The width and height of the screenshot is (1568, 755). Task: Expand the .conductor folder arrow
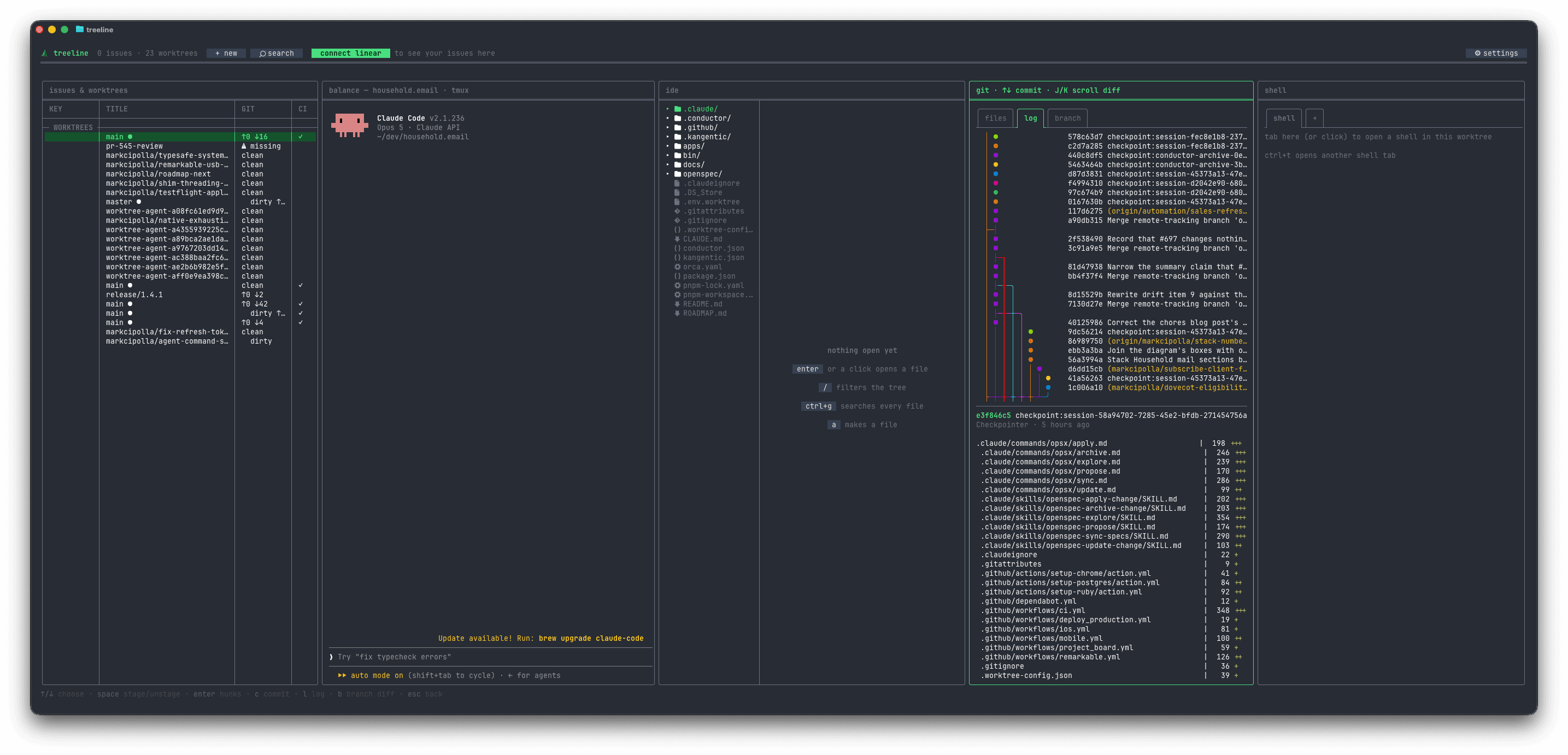[x=667, y=118]
